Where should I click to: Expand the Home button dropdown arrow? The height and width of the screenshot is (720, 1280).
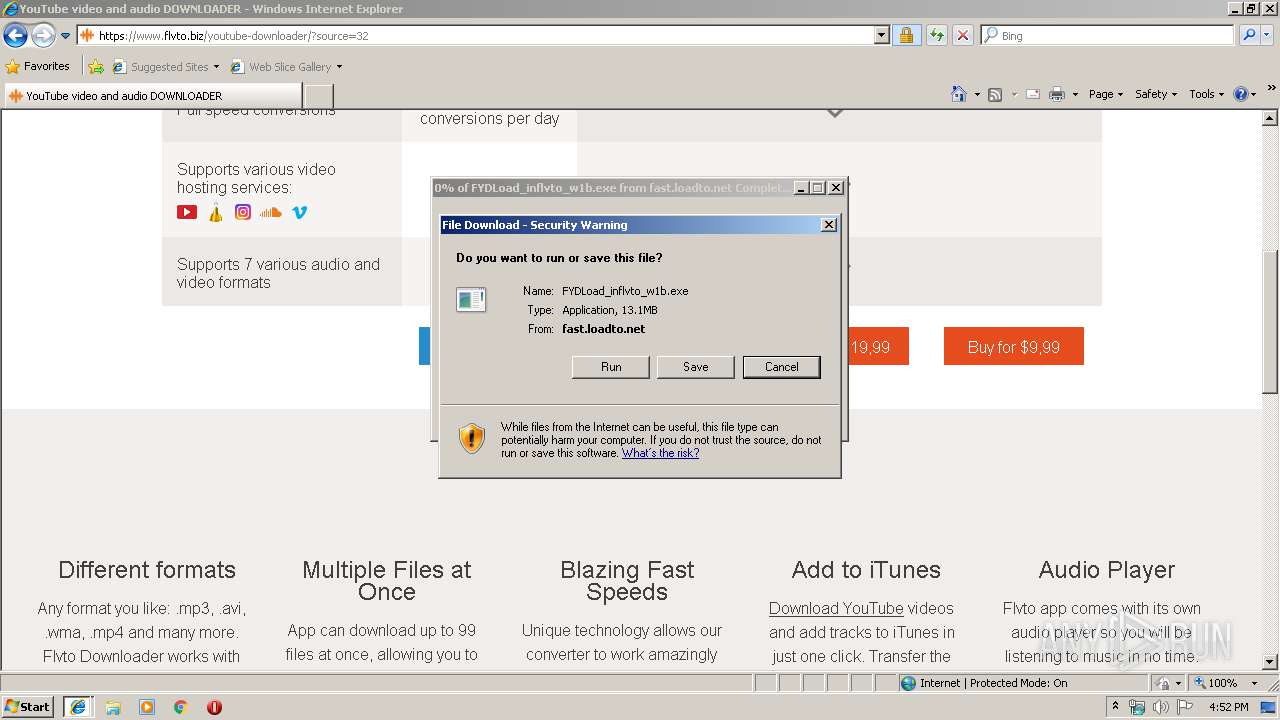click(976, 95)
